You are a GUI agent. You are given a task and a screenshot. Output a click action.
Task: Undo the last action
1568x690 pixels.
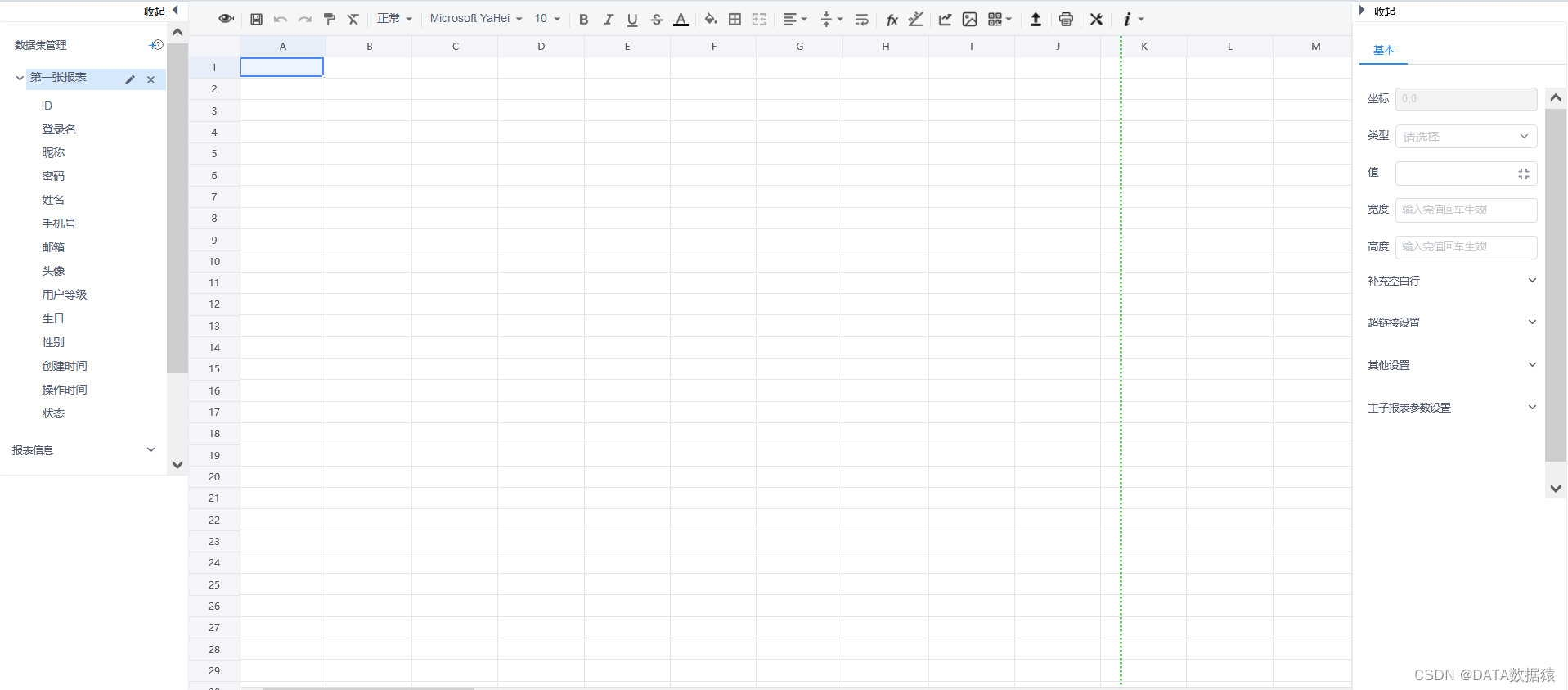[281, 19]
